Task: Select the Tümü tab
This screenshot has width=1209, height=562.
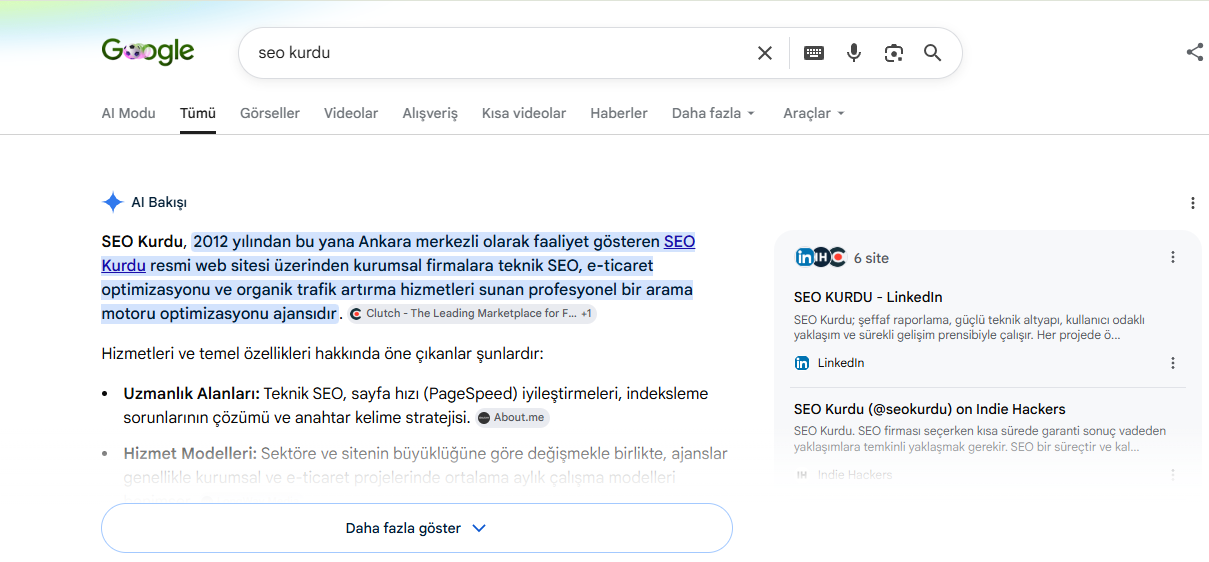Action: pos(198,113)
